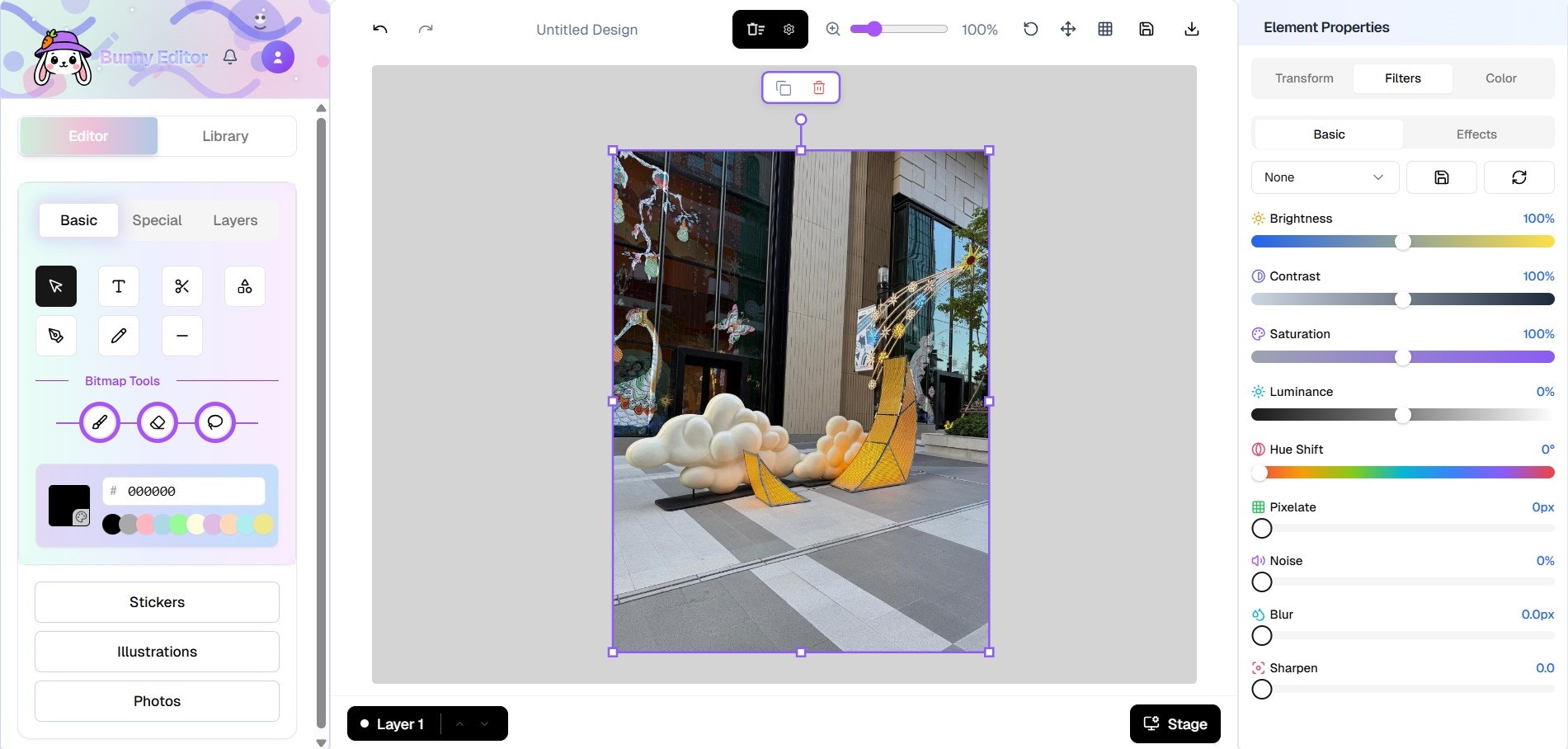1568x749 pixels.
Task: Select the yellow color swatch
Action: (x=262, y=524)
